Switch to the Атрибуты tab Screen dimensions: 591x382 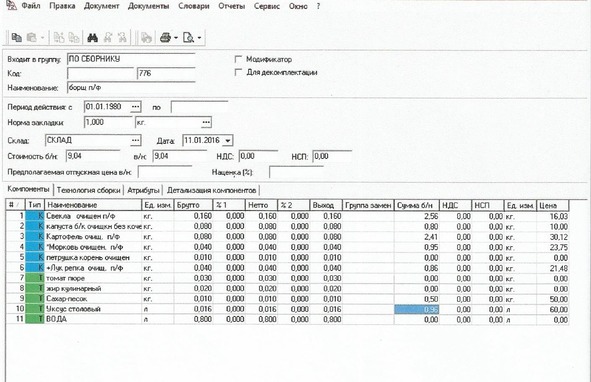(x=143, y=190)
